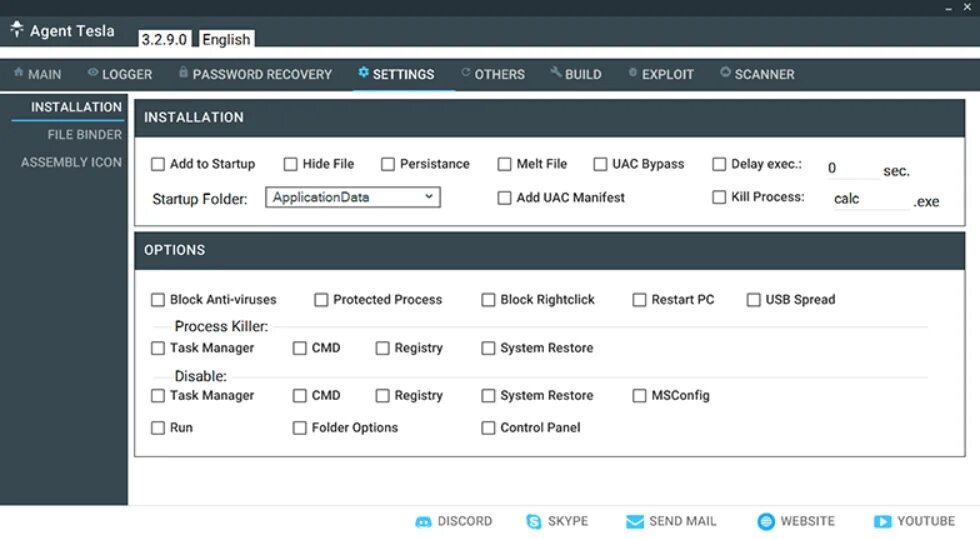Click the Website globe icon

766,522
